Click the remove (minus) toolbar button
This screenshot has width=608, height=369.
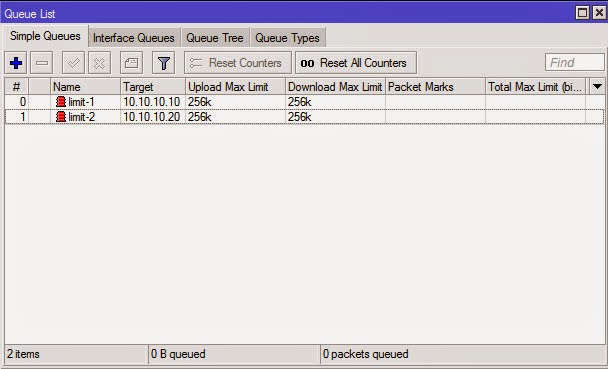tap(42, 63)
